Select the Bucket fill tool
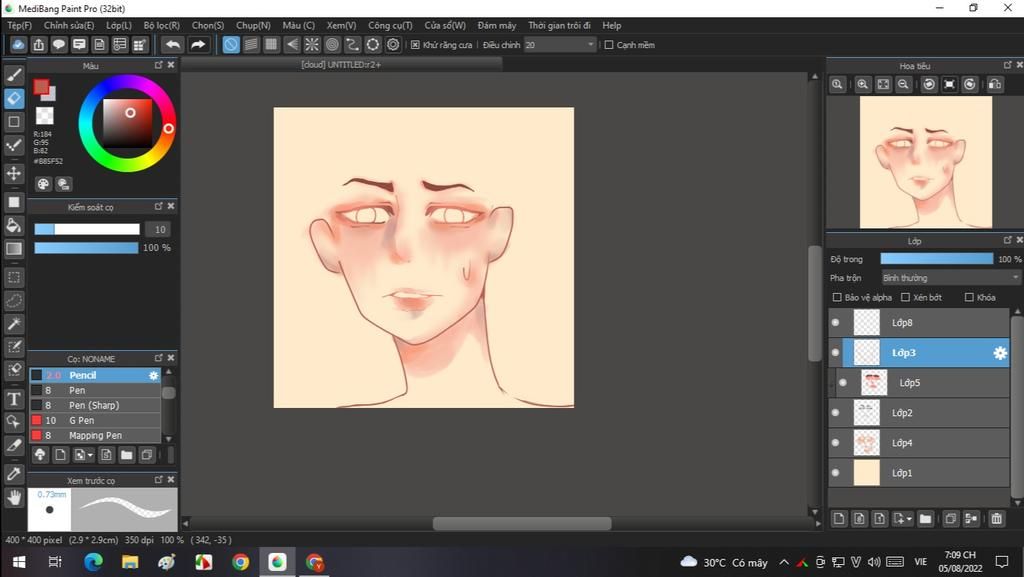The width and height of the screenshot is (1024, 577). click(14, 225)
